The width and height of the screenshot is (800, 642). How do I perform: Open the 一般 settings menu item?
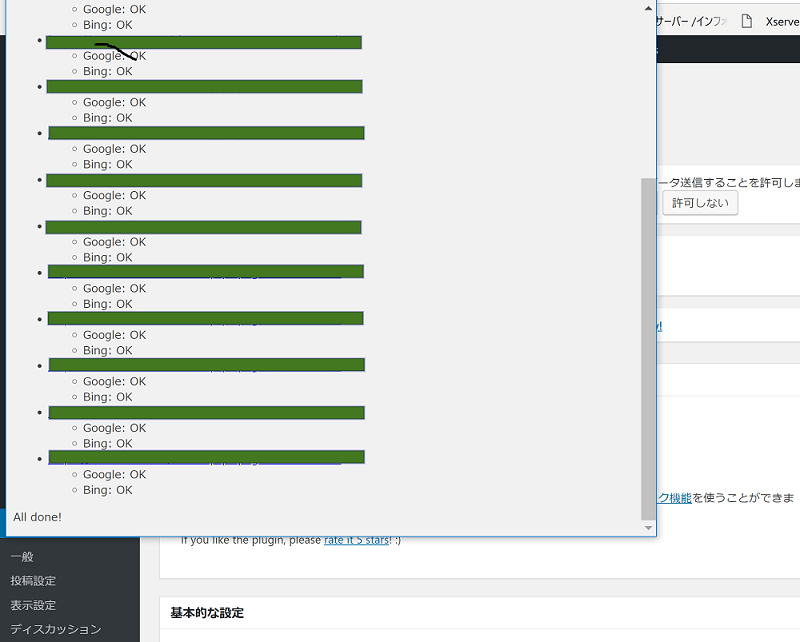(22, 557)
